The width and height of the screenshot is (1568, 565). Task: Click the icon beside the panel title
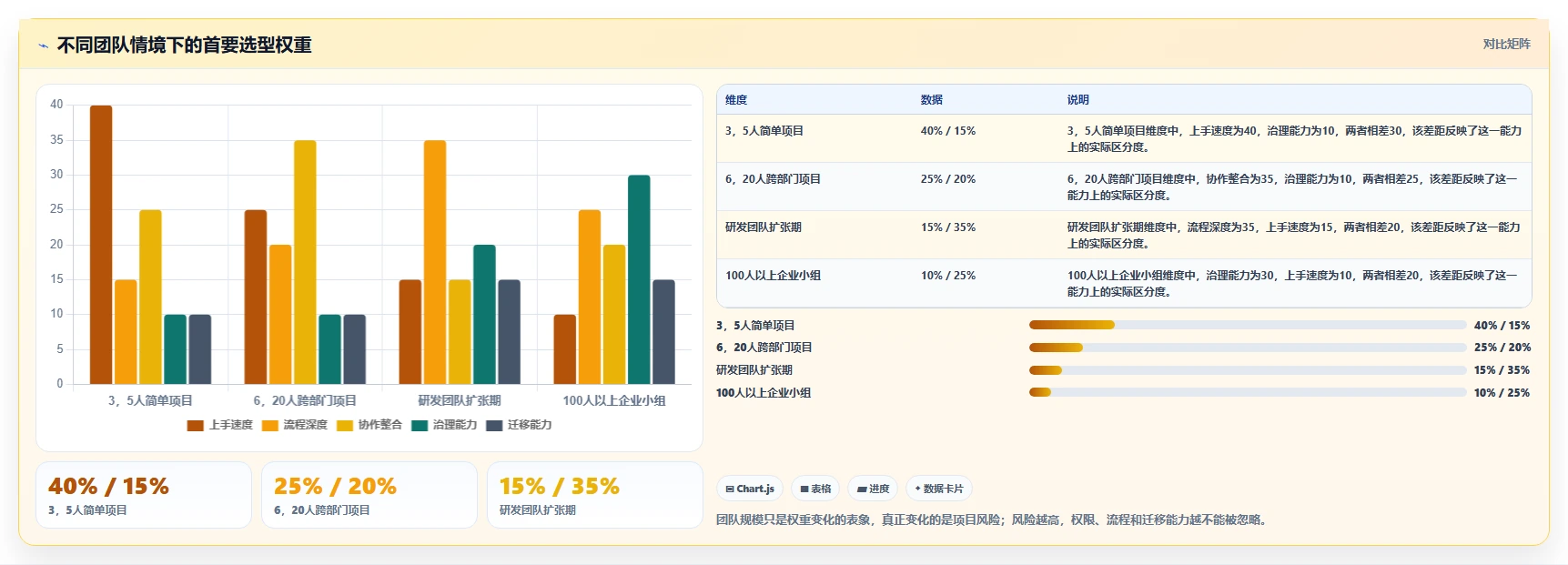pyautogui.click(x=43, y=45)
